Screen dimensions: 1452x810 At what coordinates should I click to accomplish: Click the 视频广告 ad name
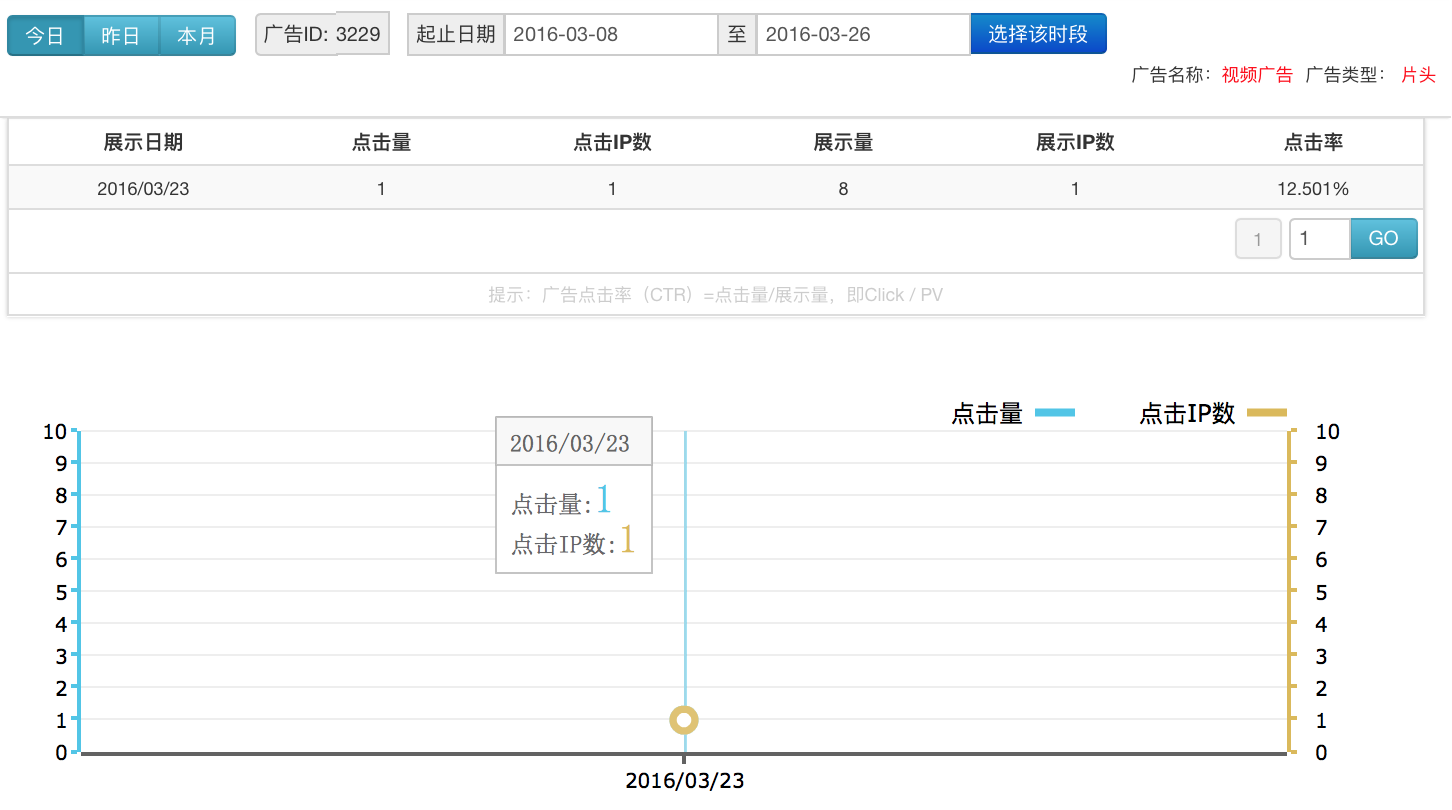tap(1257, 75)
